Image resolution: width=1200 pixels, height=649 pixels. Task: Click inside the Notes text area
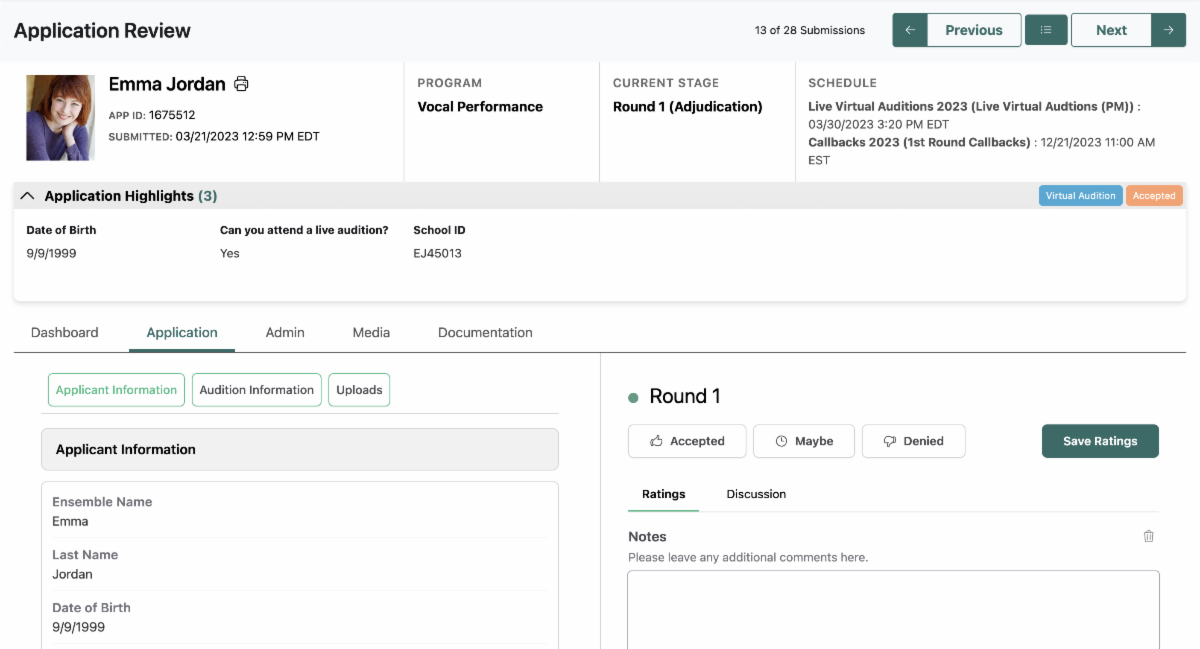pos(893,610)
